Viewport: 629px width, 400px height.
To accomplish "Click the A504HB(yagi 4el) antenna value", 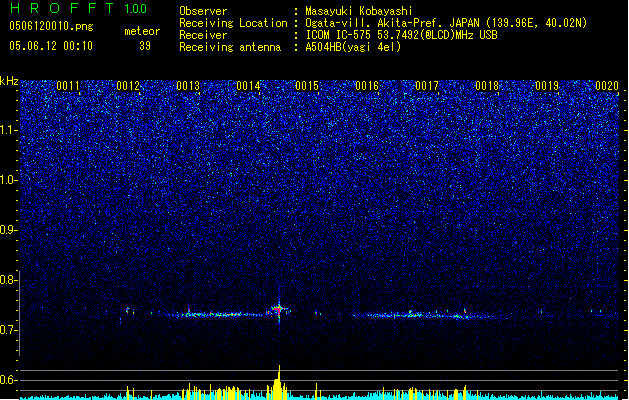I will tap(353, 47).
